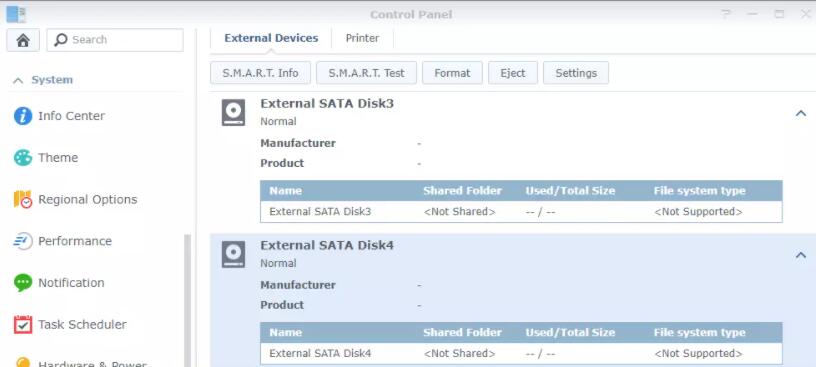Click the sidebar scrollbar
The image size is (816, 367).
click(188, 300)
